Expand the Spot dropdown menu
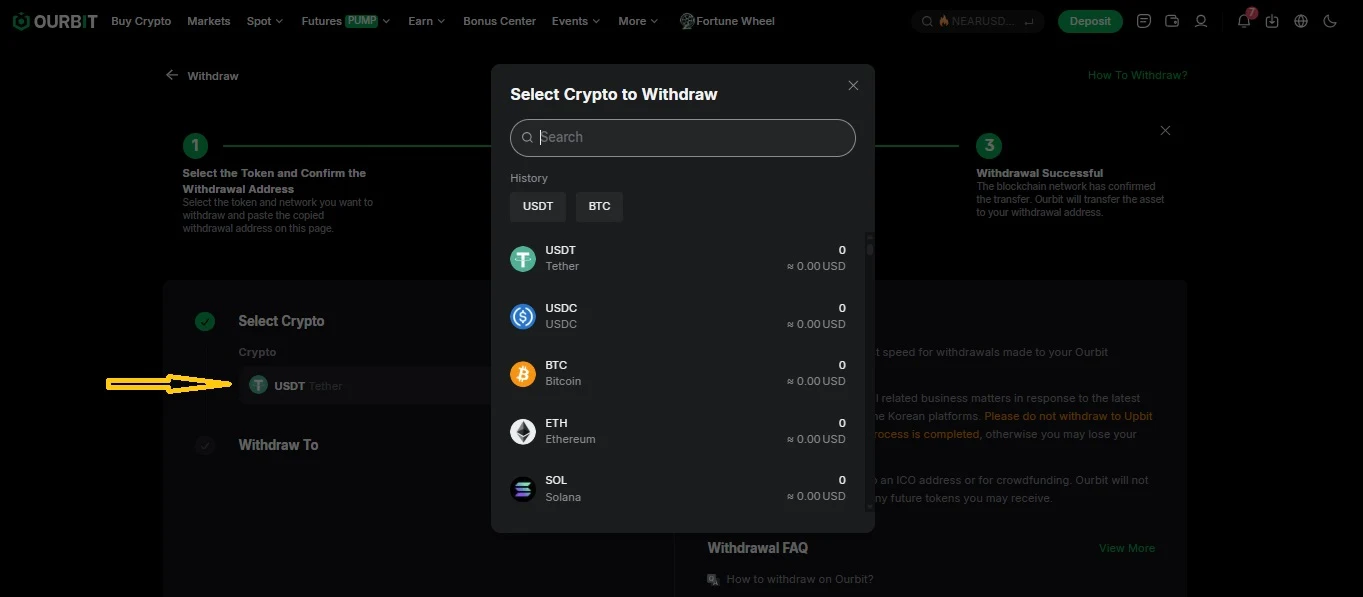1363x597 pixels. click(x=265, y=21)
